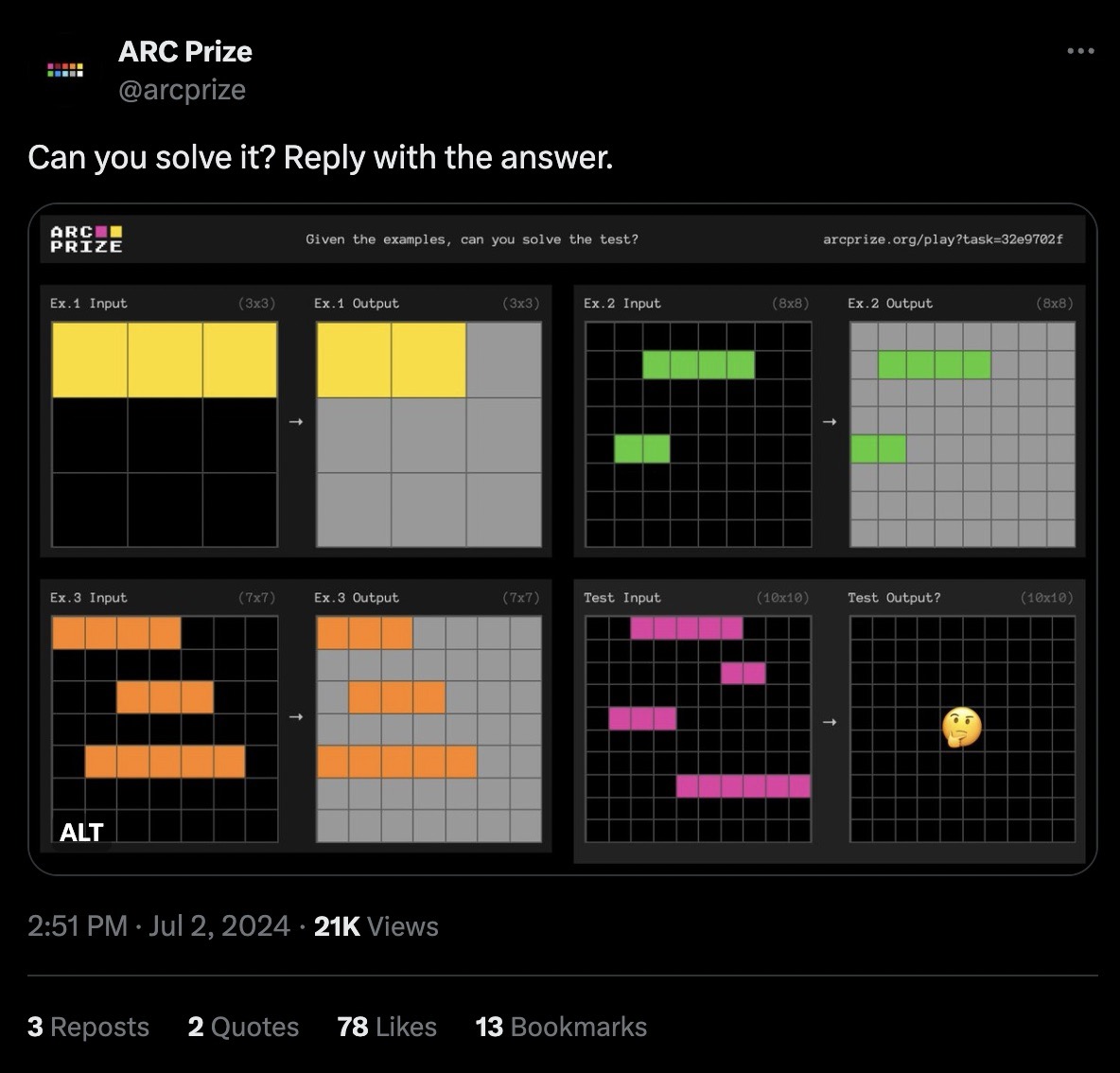This screenshot has width=1120, height=1073.
Task: Click the ALT badge on the image
Action: (81, 833)
